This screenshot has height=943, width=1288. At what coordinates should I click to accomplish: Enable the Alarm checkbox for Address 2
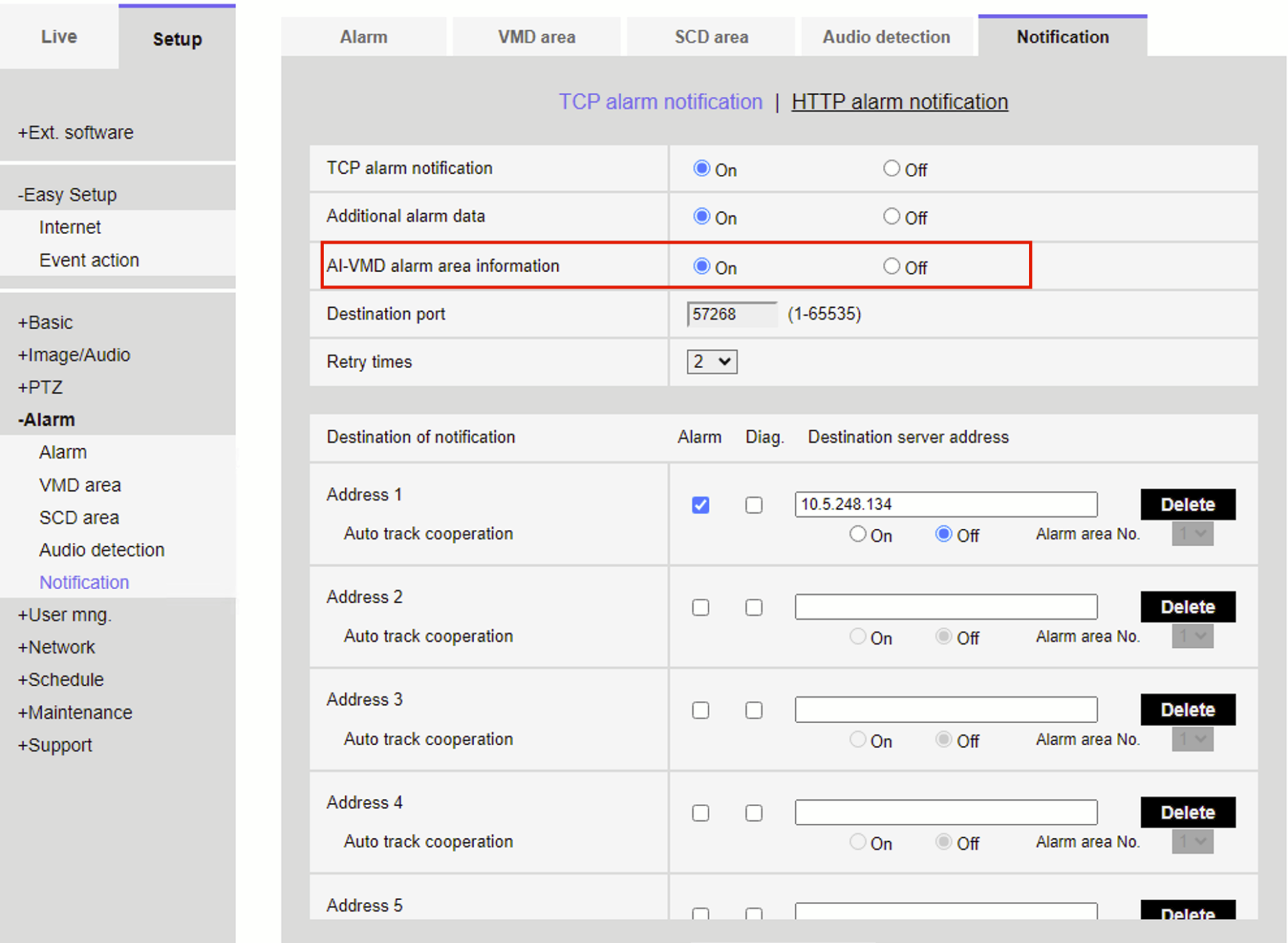click(x=700, y=607)
